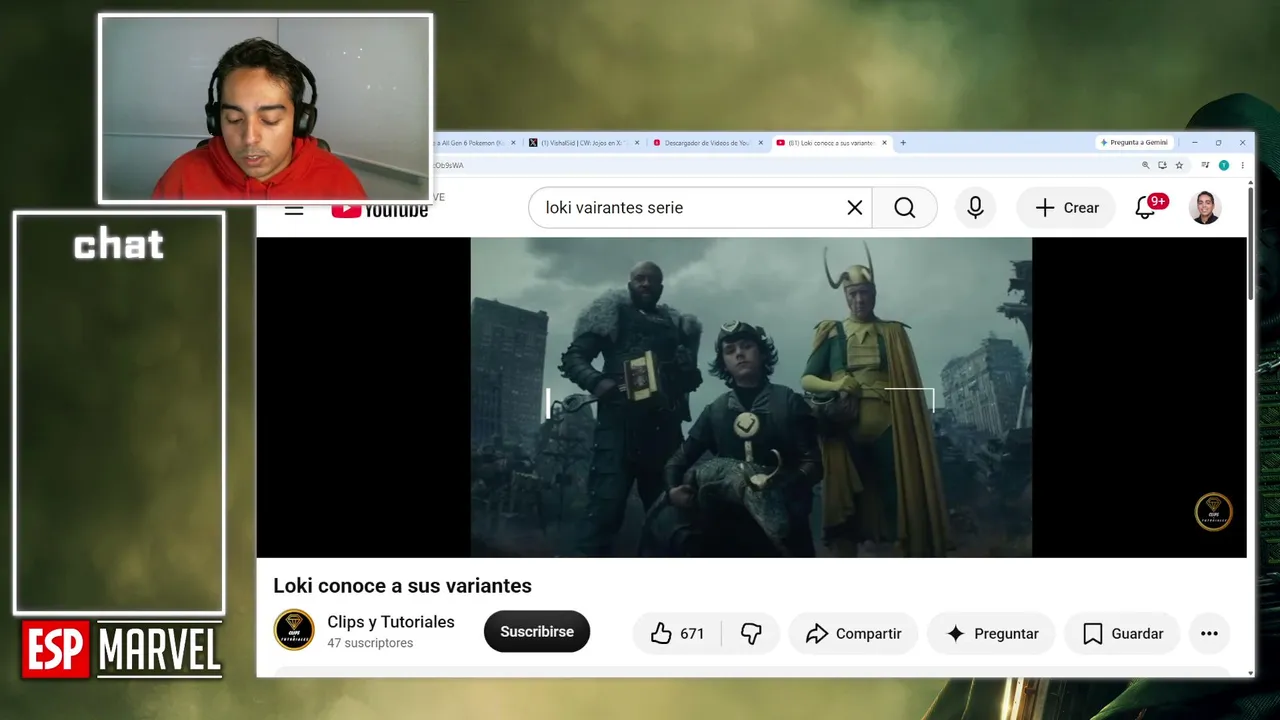The image size is (1280, 720).
Task: Submit search with the magnifier button
Action: point(905,208)
